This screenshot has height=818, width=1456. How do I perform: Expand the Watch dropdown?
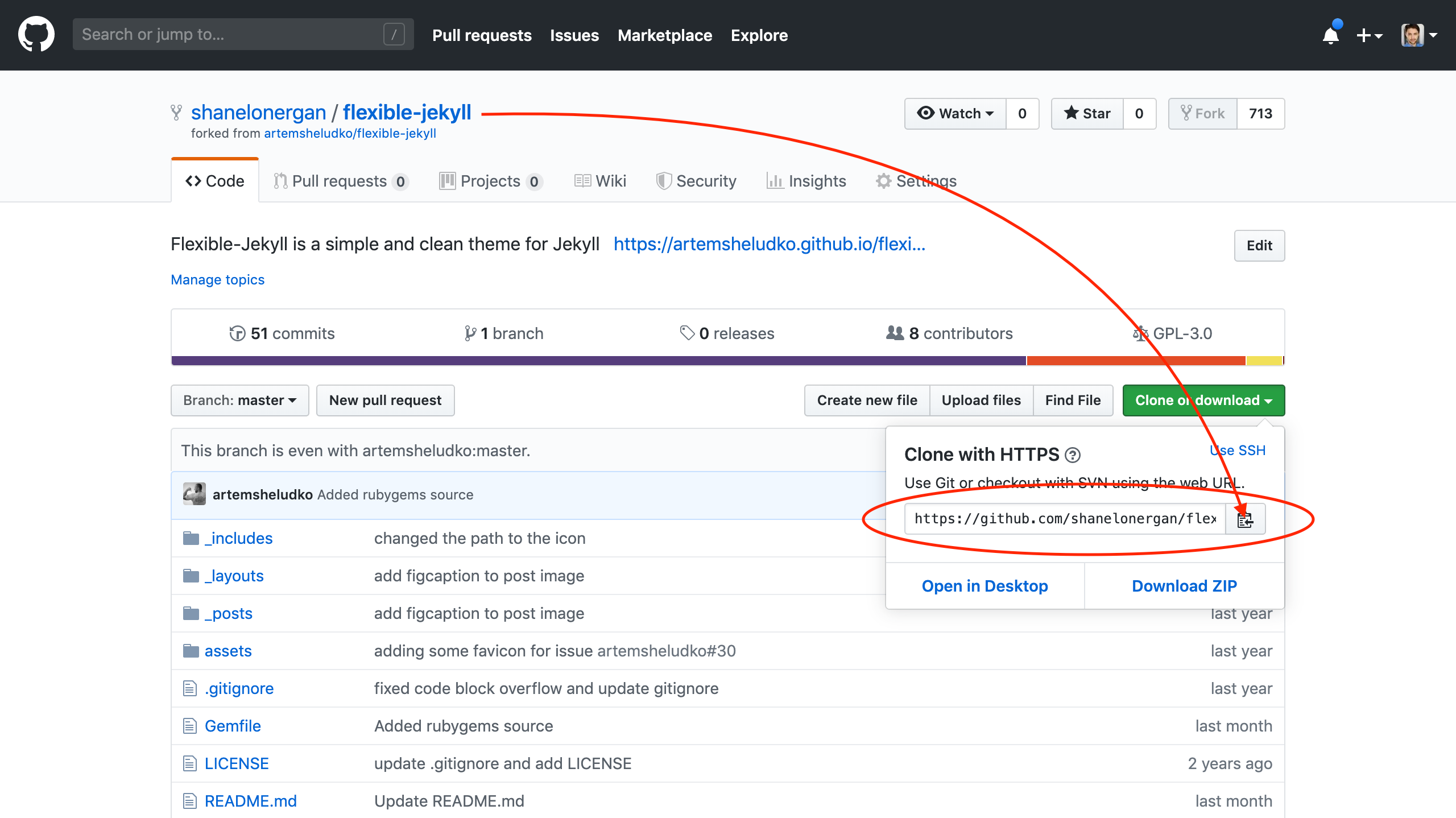click(955, 113)
